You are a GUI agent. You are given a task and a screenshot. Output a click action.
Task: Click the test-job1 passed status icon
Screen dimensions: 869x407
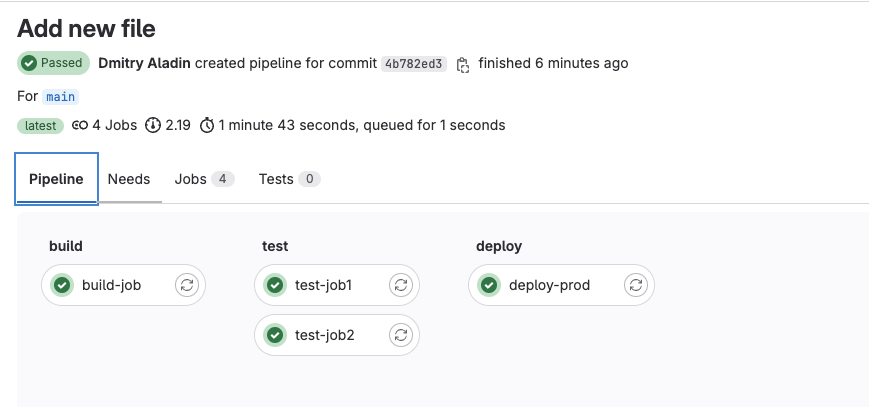click(275, 285)
